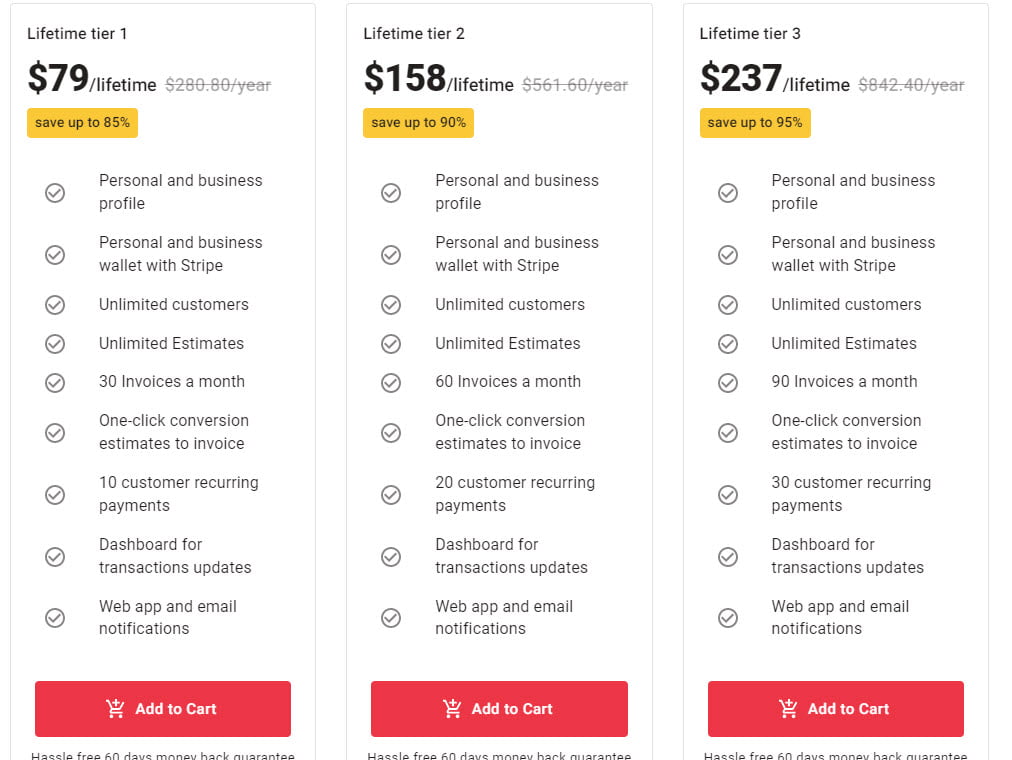Click the checkmark beside Personal and business profile in tier 2
The height and width of the screenshot is (760, 1012).
[391, 192]
